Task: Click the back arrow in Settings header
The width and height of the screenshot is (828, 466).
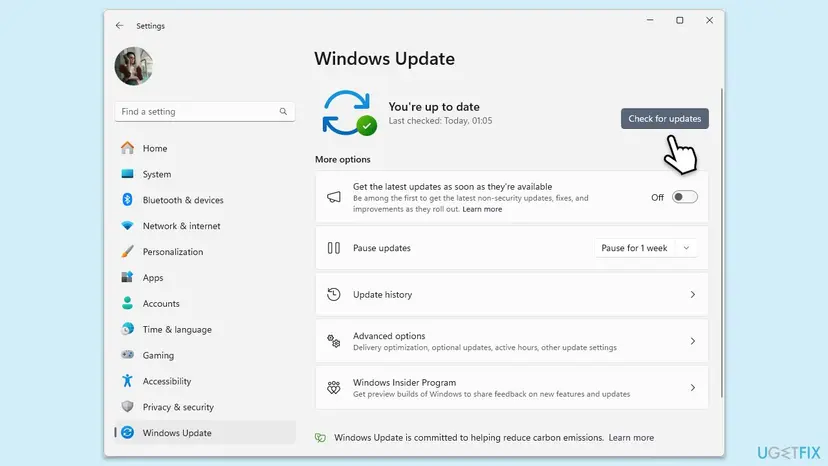Action: click(x=119, y=25)
